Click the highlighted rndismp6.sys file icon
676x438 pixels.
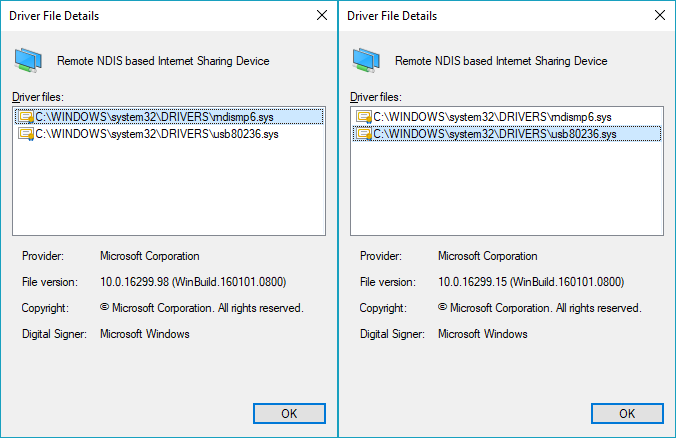pyautogui.click(x=25, y=117)
